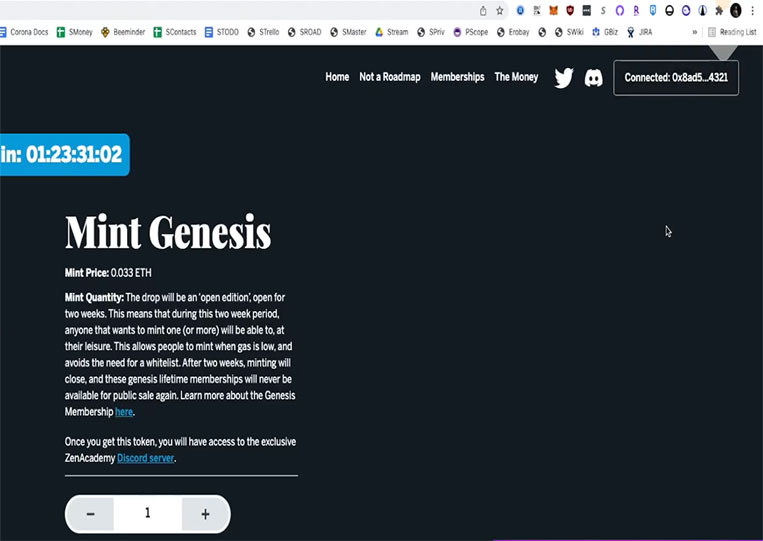Open the Reading List
763x541 pixels.
click(x=732, y=32)
